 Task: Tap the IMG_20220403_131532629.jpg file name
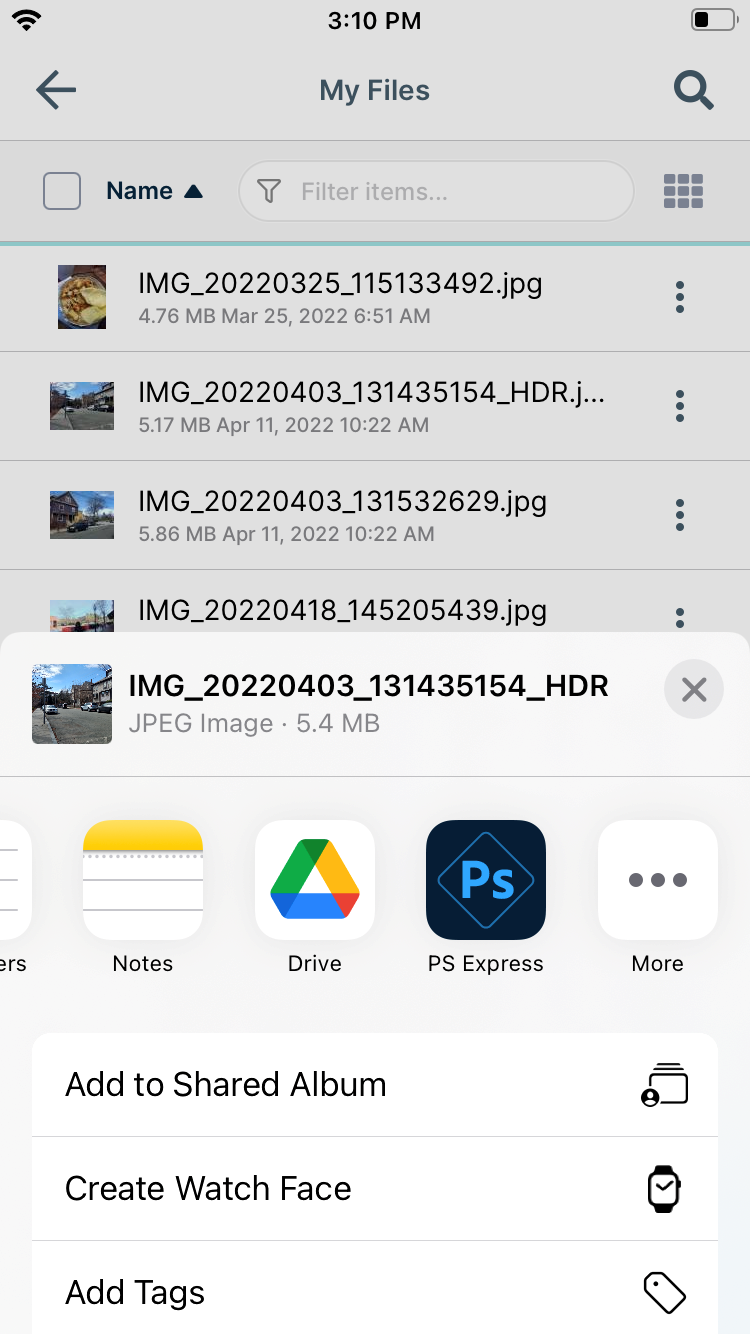tap(342, 501)
